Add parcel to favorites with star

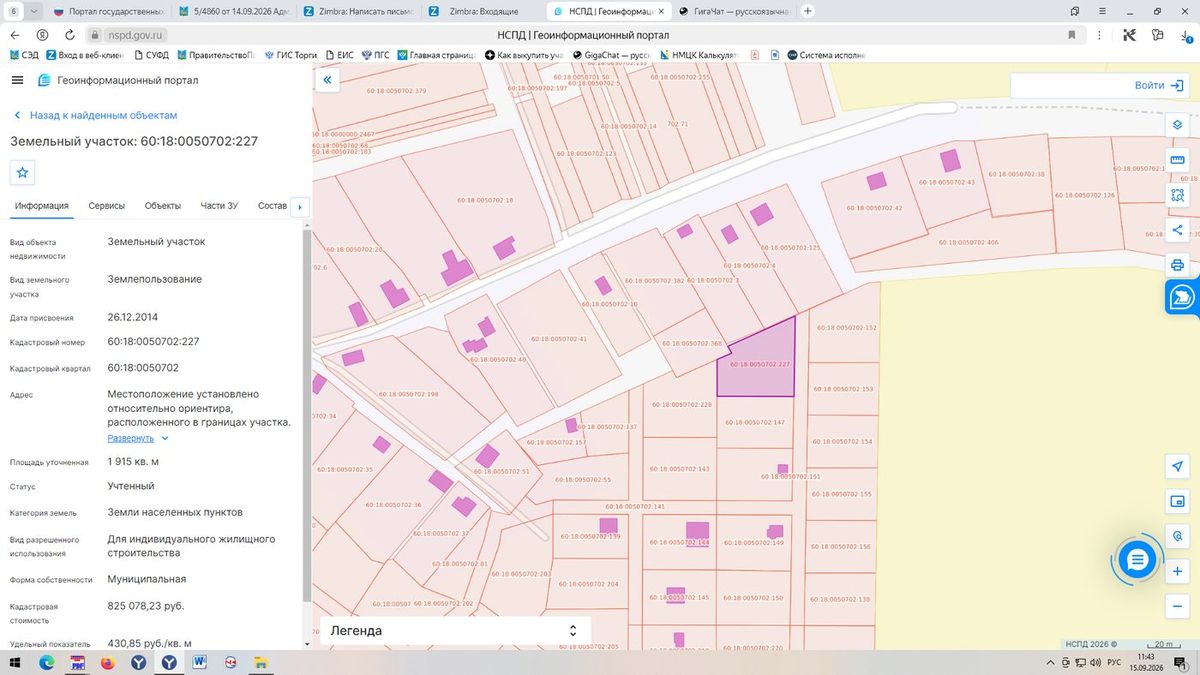coord(23,172)
